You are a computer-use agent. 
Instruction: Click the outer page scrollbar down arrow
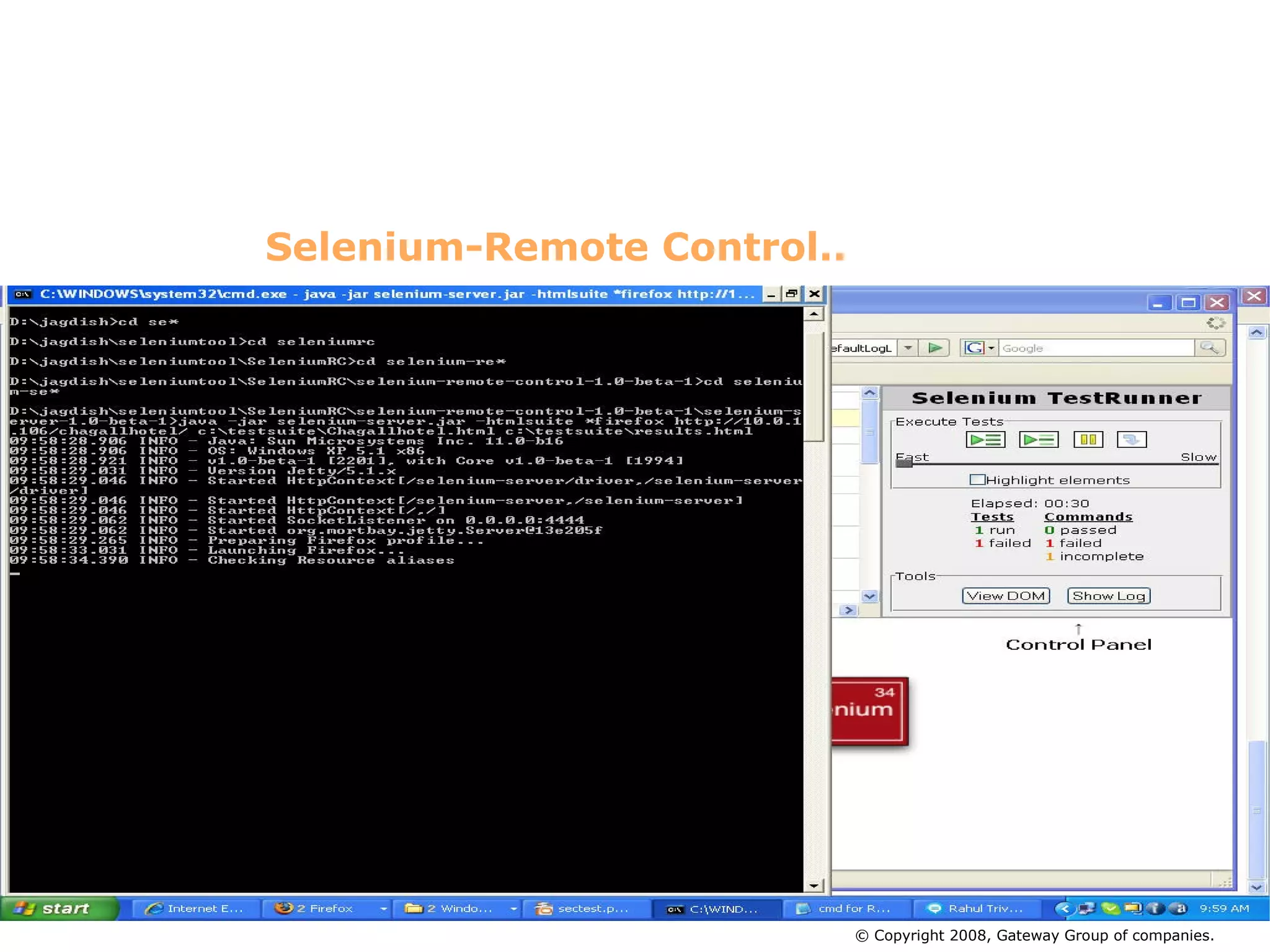[x=1256, y=887]
